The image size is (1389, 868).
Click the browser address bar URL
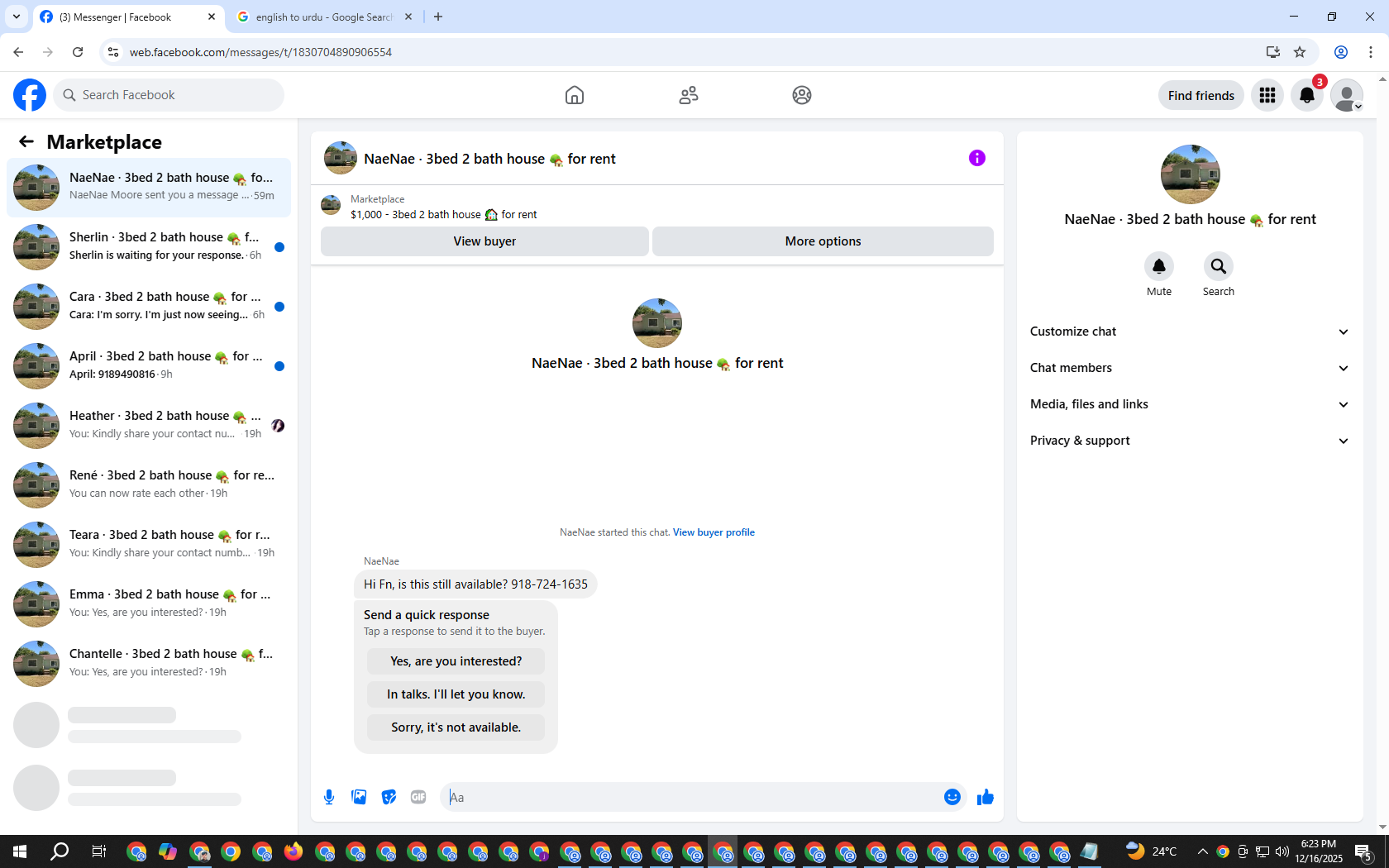260,52
